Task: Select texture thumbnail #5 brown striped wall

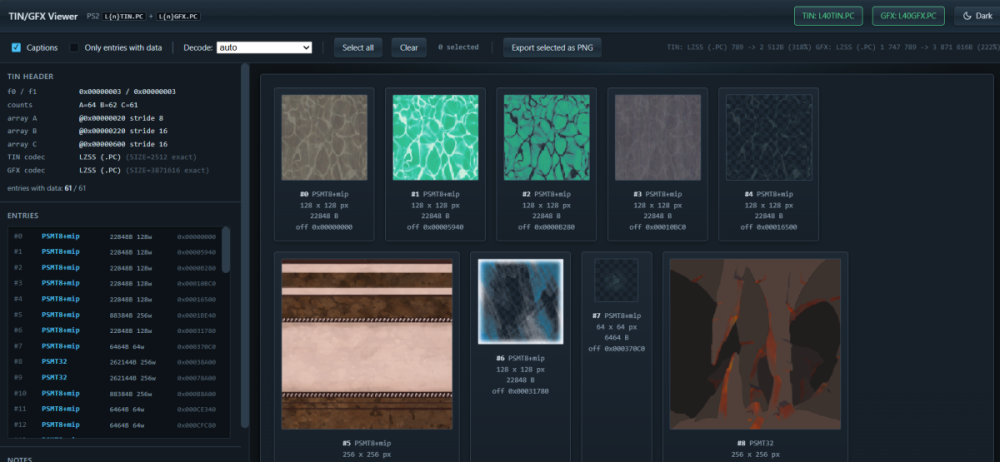Action: 367,344
